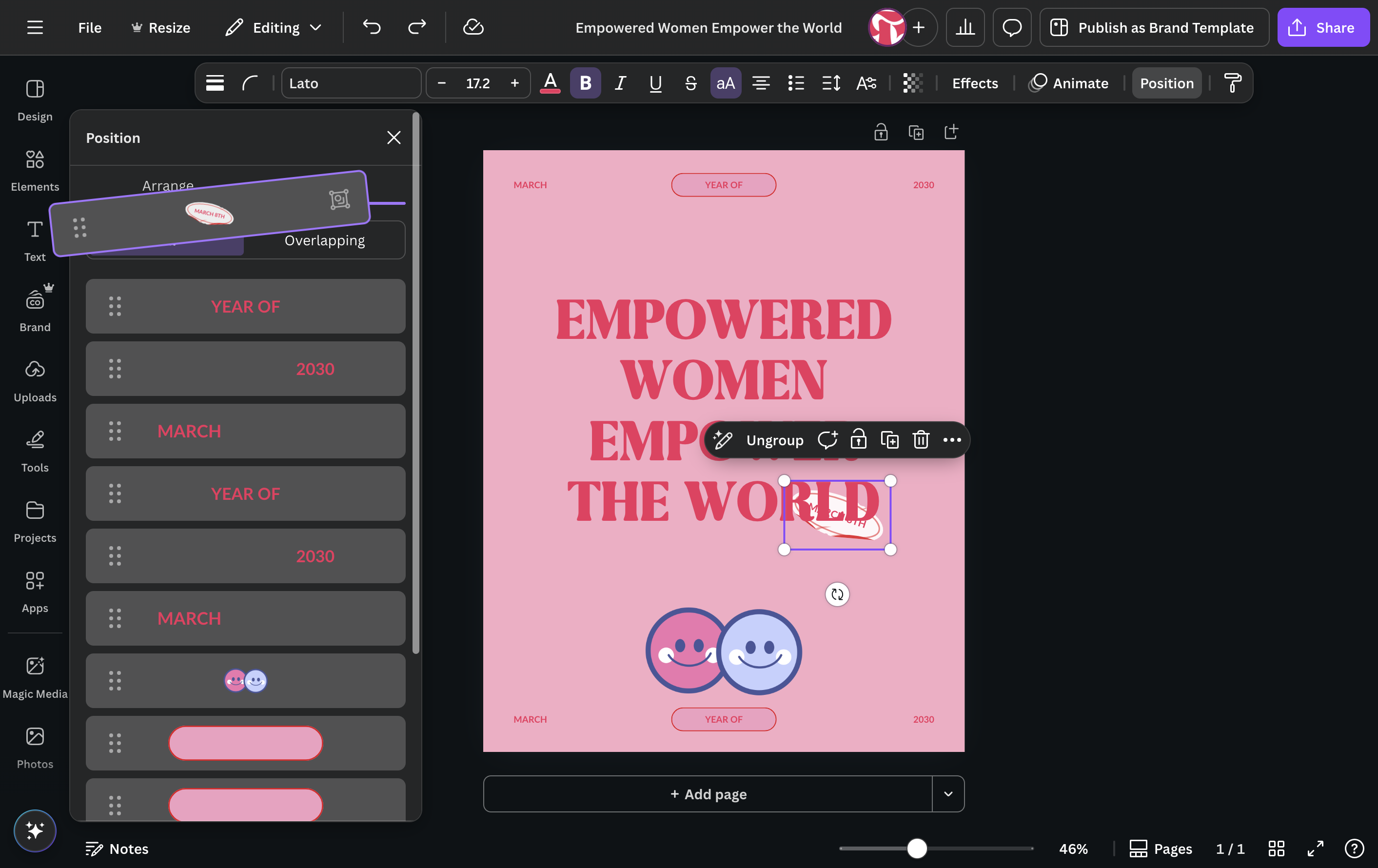1378x868 pixels.
Task: Click the zoom slider handle
Action: tap(917, 848)
